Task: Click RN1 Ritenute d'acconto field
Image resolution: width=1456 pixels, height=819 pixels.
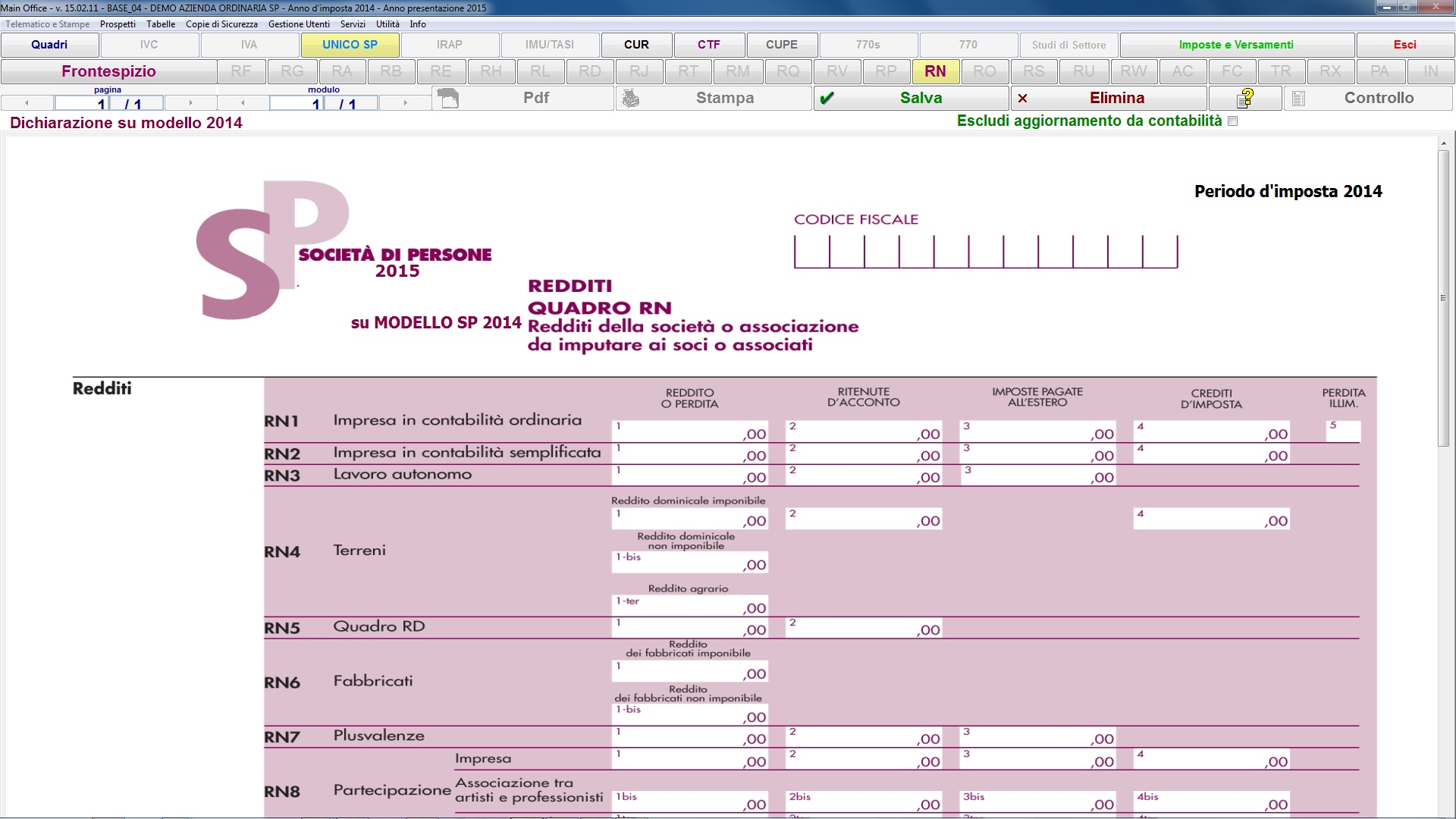Action: (864, 431)
